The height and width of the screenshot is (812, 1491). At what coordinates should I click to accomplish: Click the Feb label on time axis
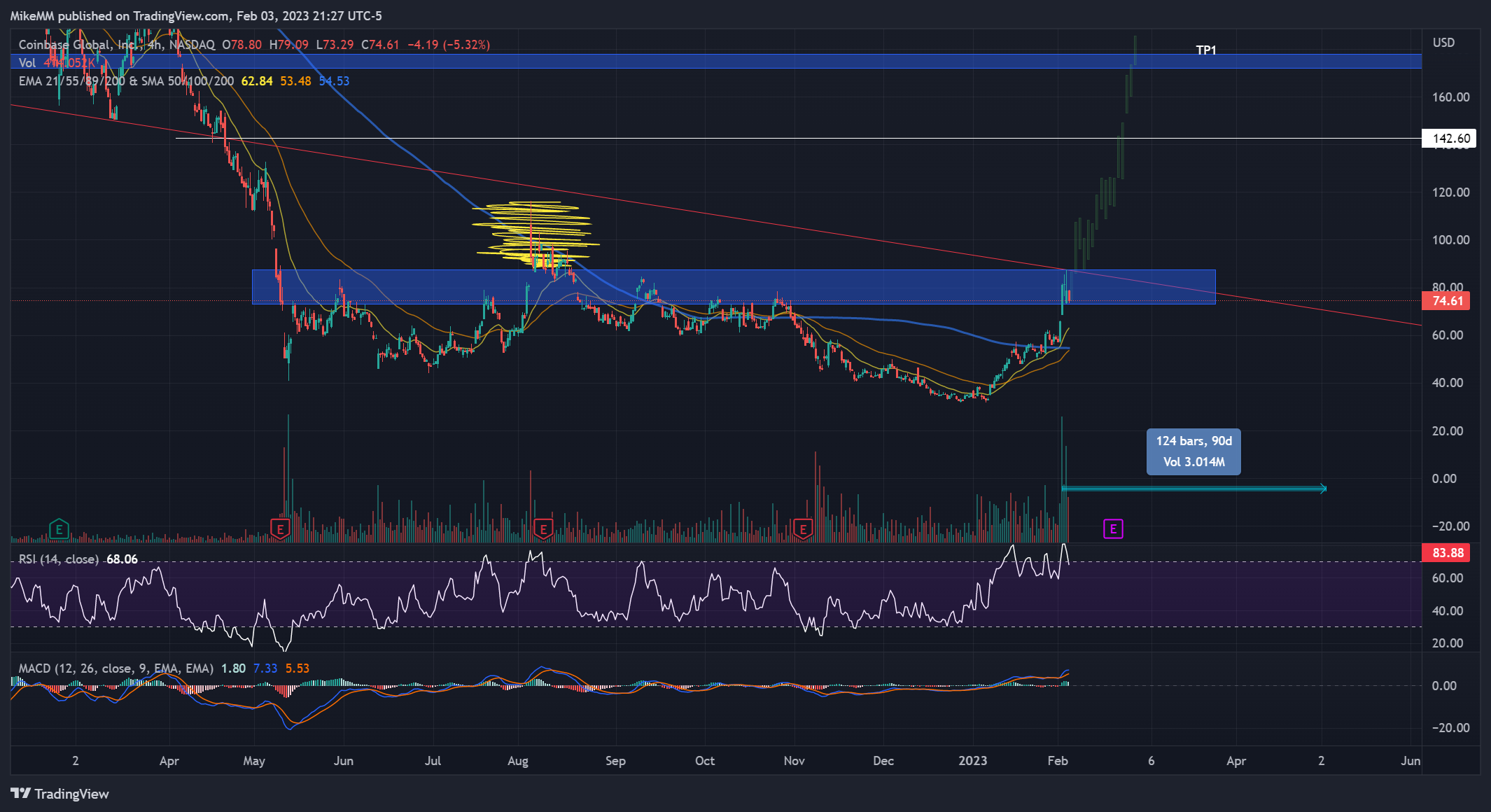click(1058, 761)
